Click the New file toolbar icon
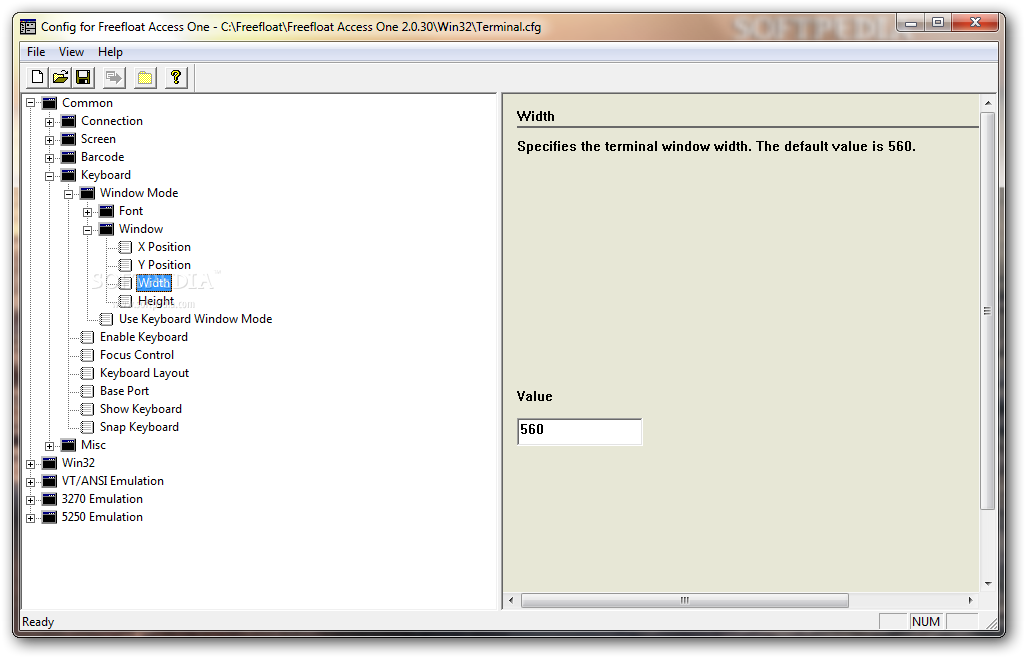This screenshot has height=658, width=1026. (x=37, y=78)
